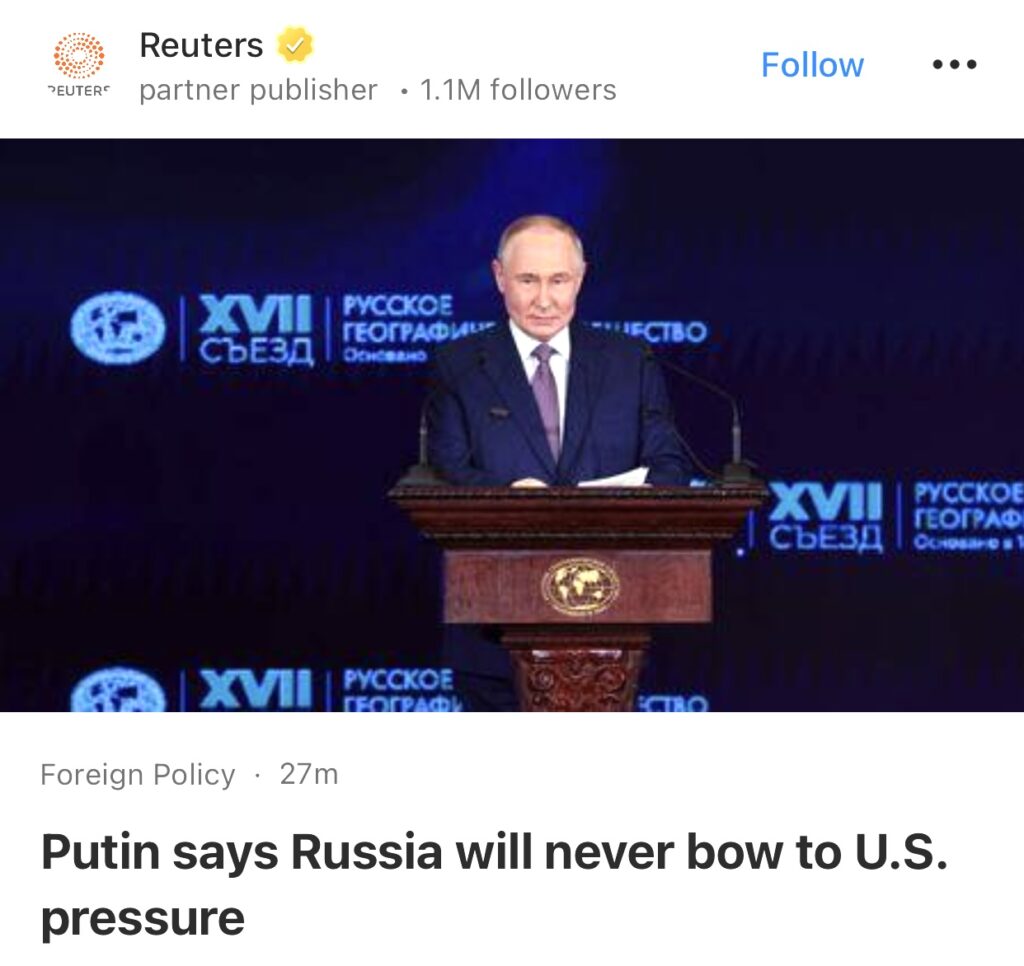
Task: Open the article photo thumbnail
Action: (512, 425)
